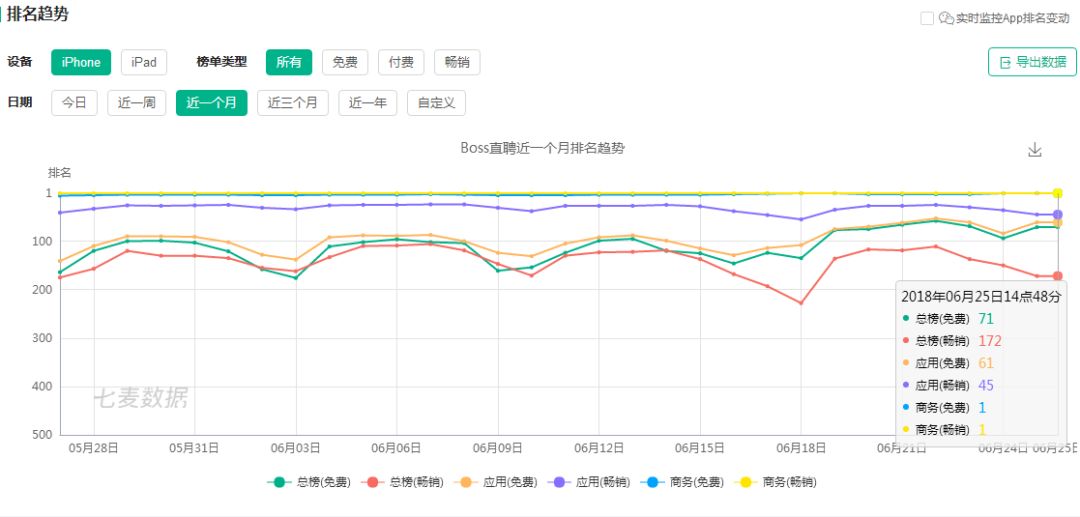
Task: Select 今日 date range
Action: tap(74, 103)
